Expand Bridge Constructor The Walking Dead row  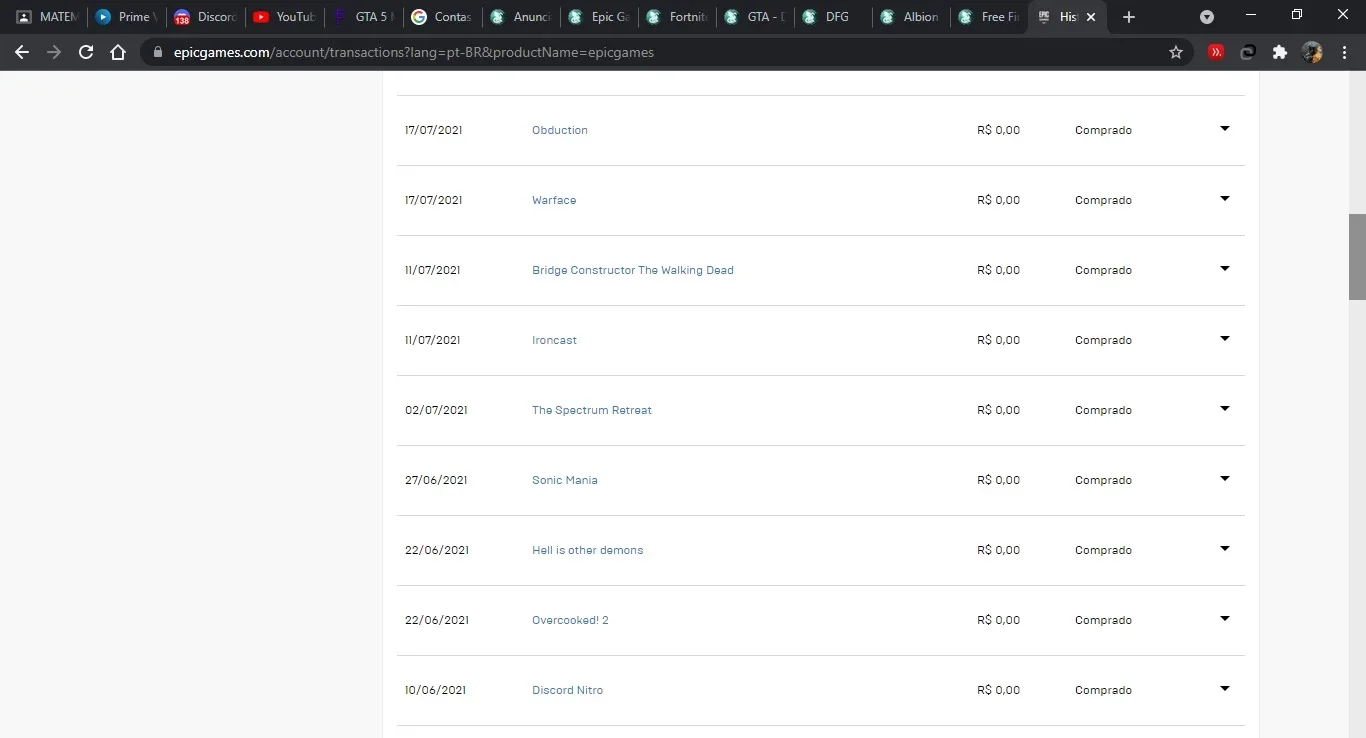1224,269
